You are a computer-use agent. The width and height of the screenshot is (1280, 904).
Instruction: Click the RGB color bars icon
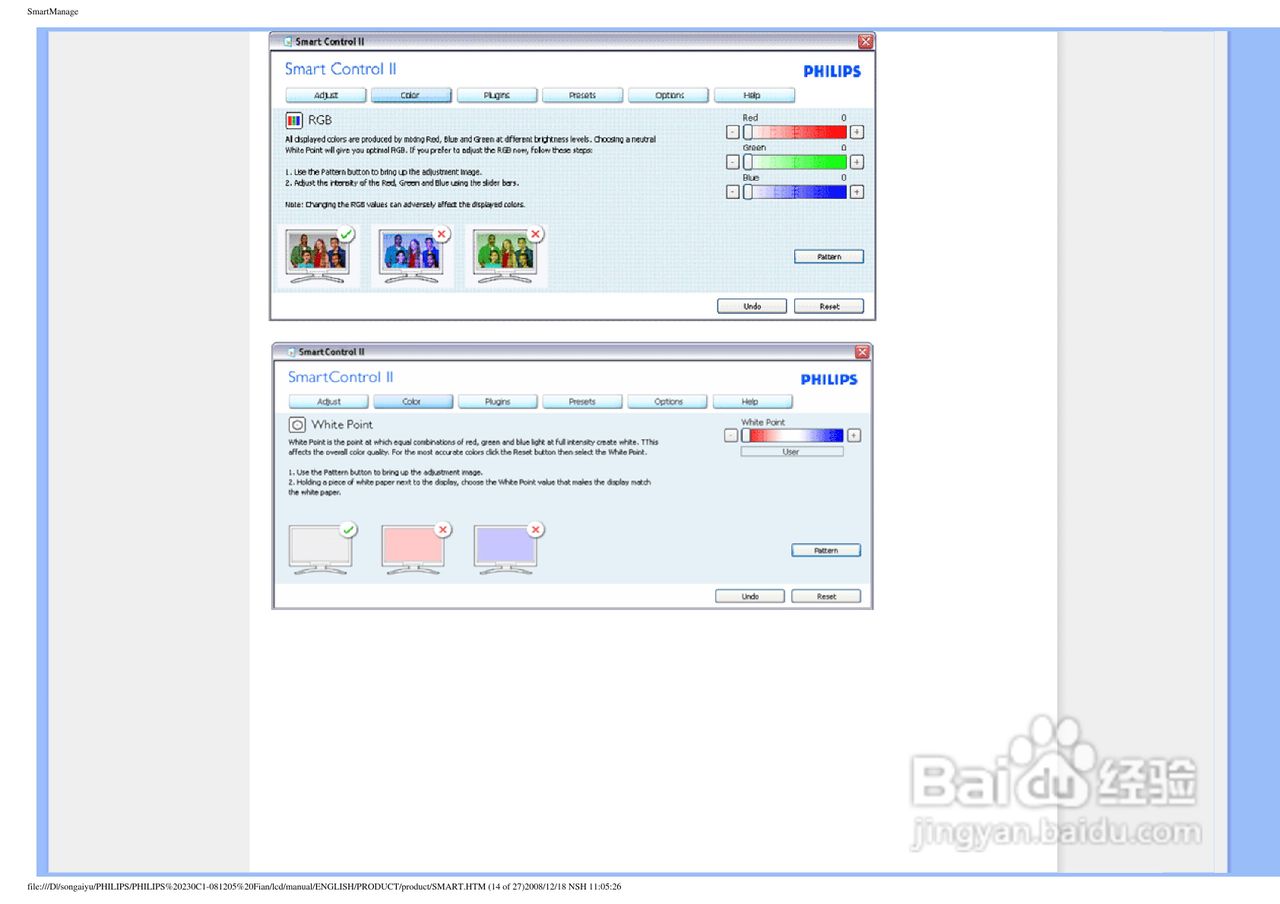295,120
